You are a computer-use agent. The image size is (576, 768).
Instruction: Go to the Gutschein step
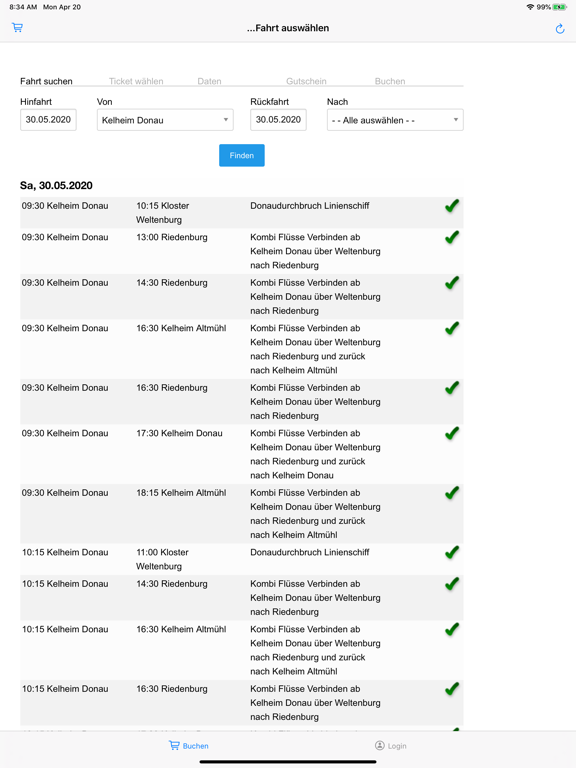306,81
